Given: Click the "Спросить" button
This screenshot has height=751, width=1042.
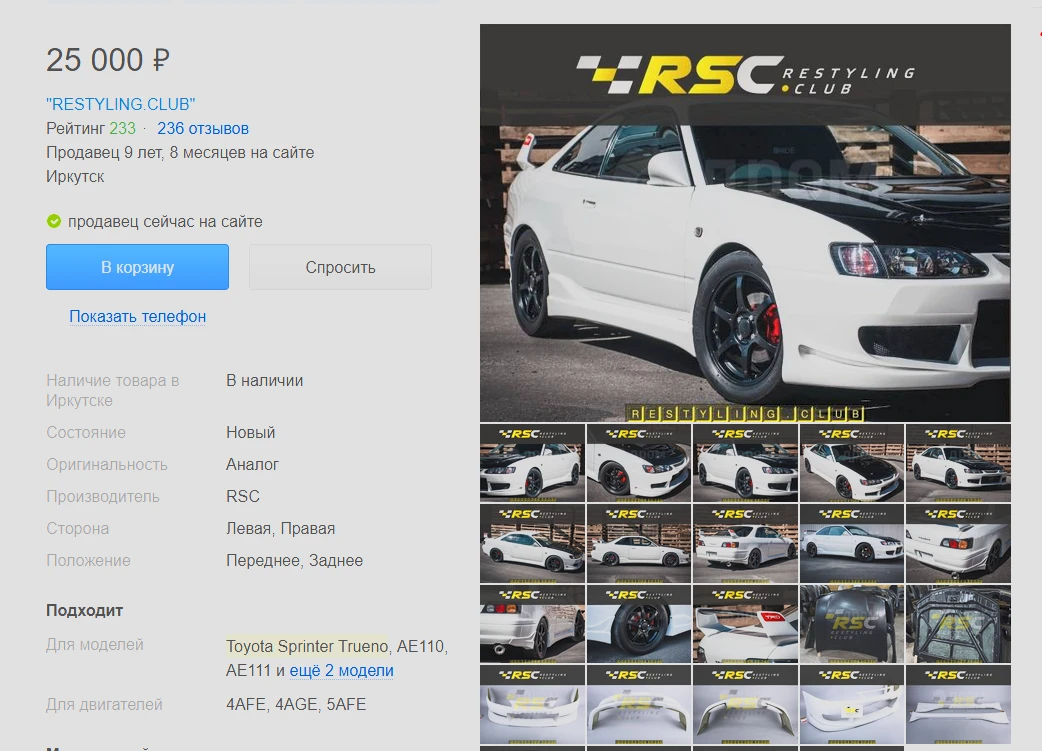Looking at the screenshot, I should click(340, 267).
